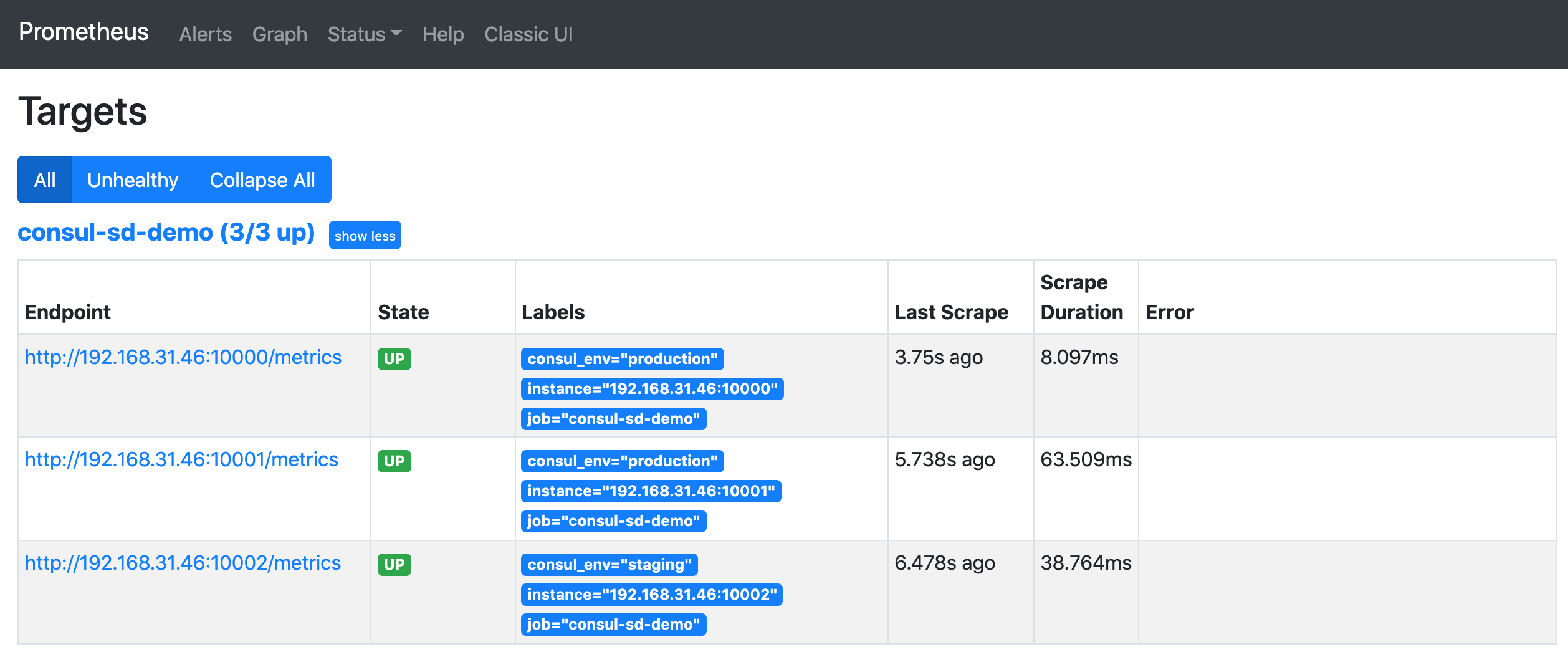Select the All targets filter
Viewport: 1568px width, 657px height.
(x=45, y=180)
